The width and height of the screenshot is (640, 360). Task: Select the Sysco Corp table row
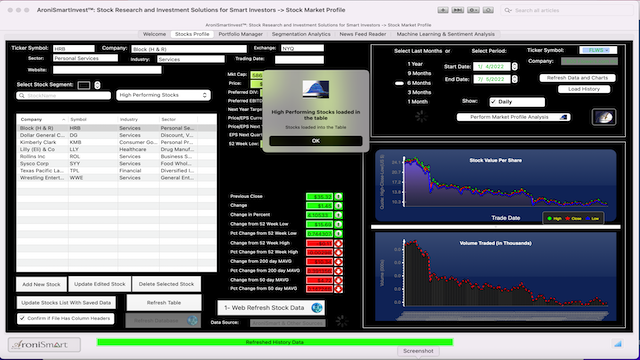pyautogui.click(x=116, y=164)
